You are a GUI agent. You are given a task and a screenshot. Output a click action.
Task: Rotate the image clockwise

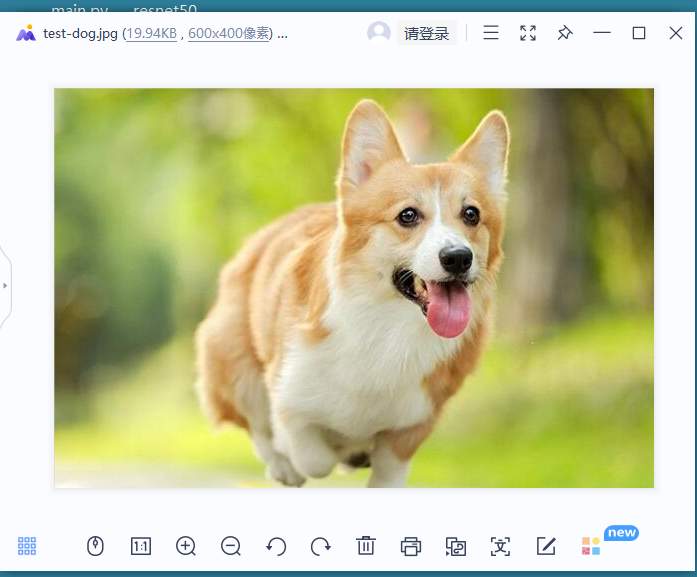pyautogui.click(x=321, y=546)
